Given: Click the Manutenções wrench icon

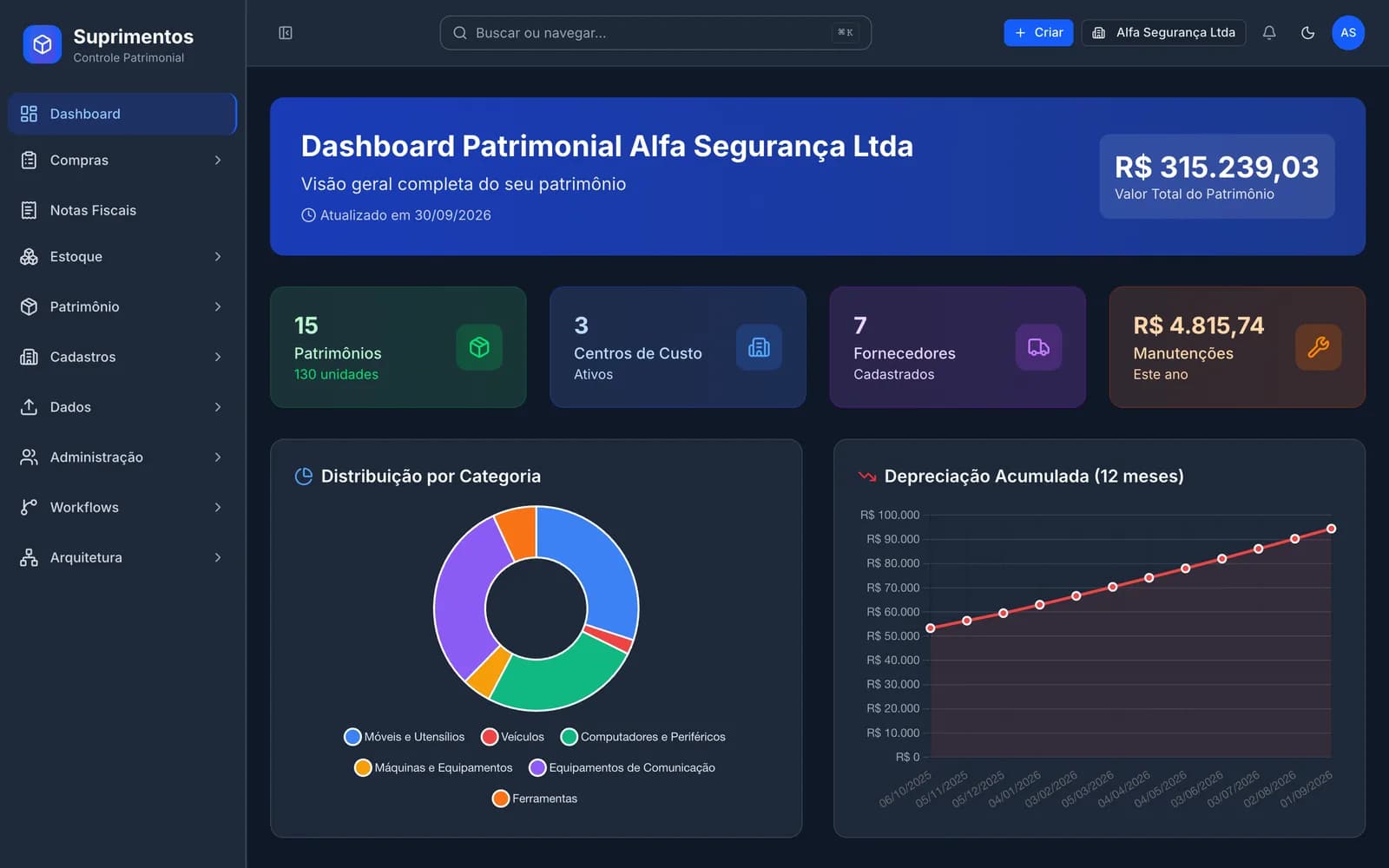Looking at the screenshot, I should click(x=1318, y=347).
